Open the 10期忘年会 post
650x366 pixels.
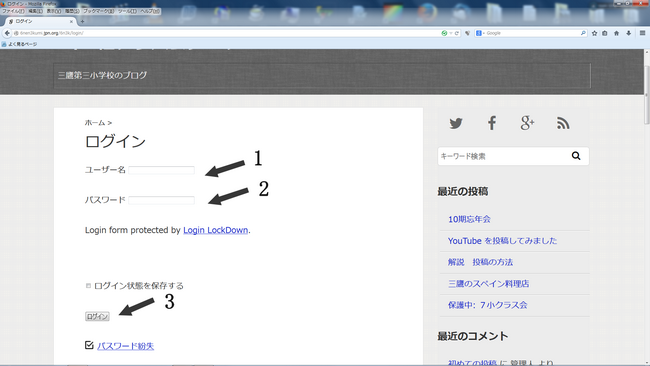pos(469,219)
